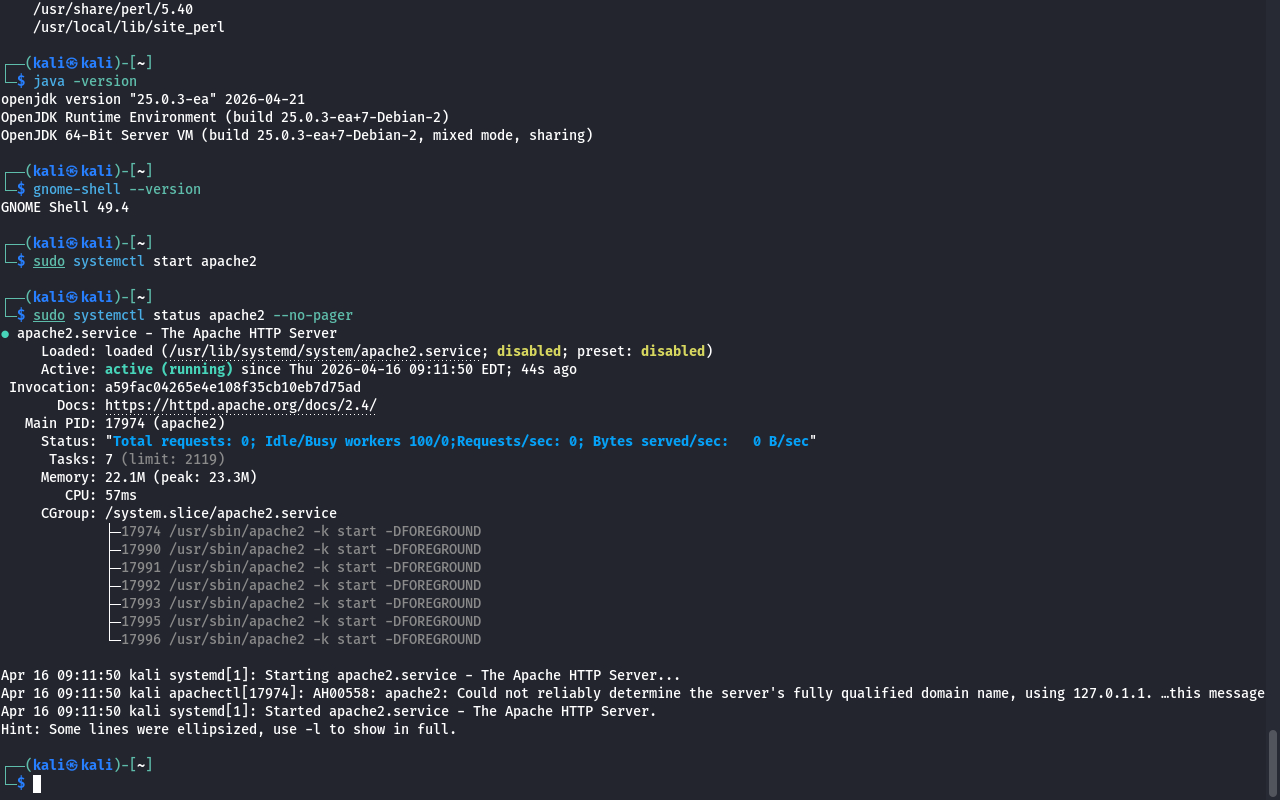Click the "Hint: Some lines were ellipsized" line

pos(228,729)
